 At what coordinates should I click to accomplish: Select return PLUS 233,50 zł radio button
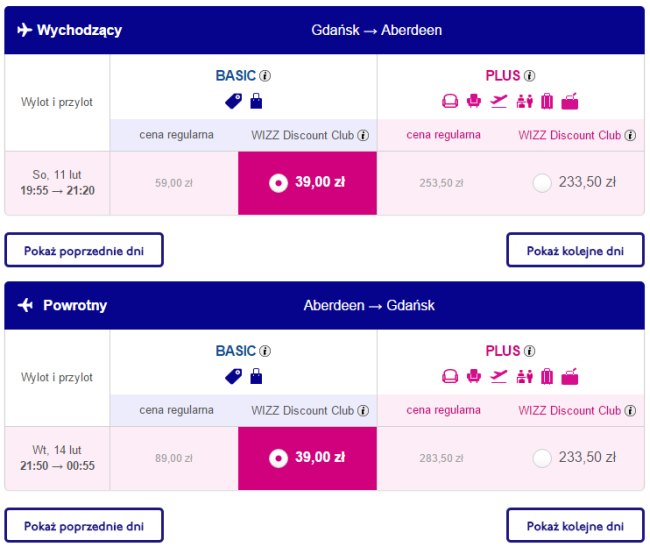click(542, 458)
